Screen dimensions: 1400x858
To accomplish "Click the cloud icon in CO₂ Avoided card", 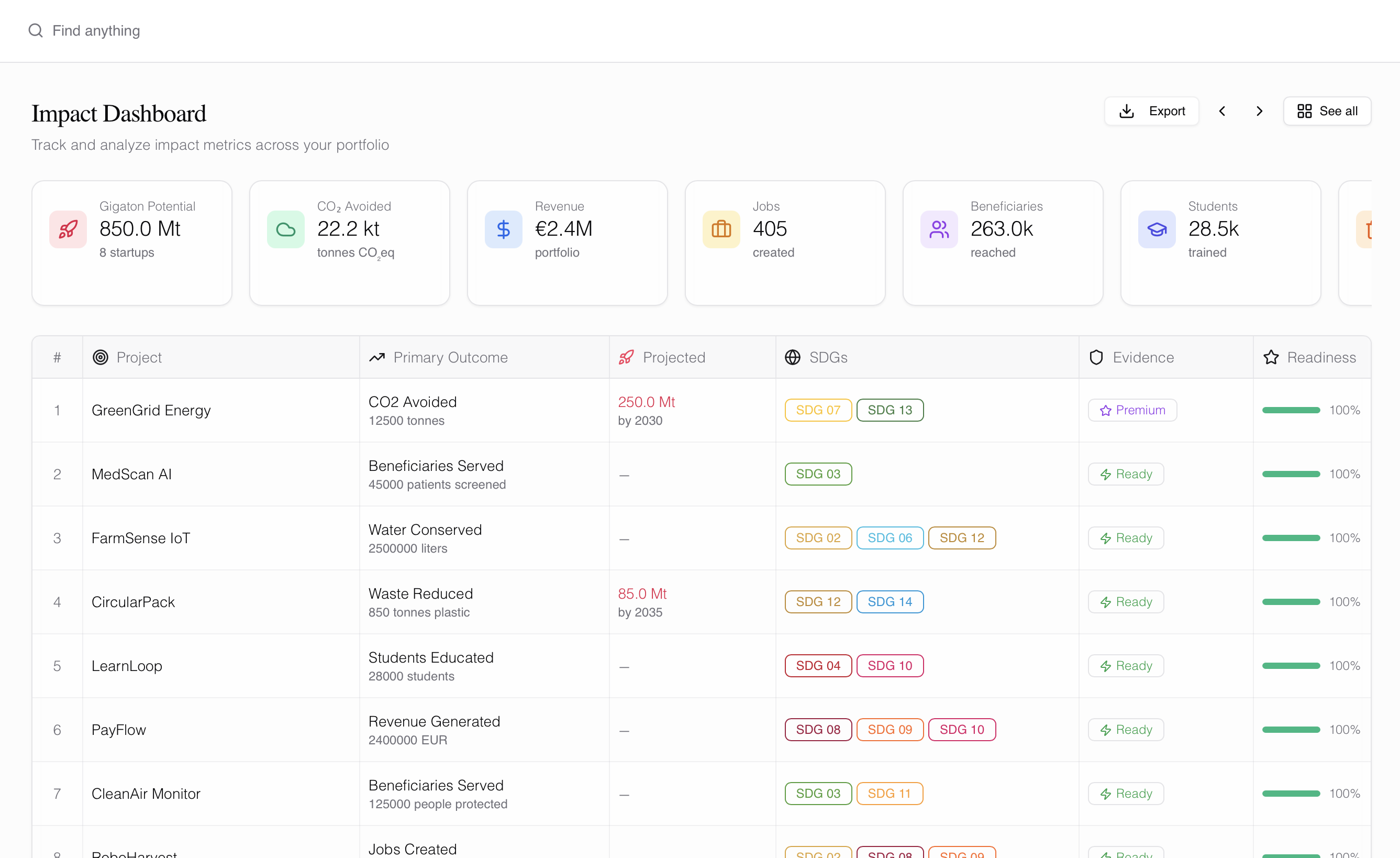I will pyautogui.click(x=286, y=229).
